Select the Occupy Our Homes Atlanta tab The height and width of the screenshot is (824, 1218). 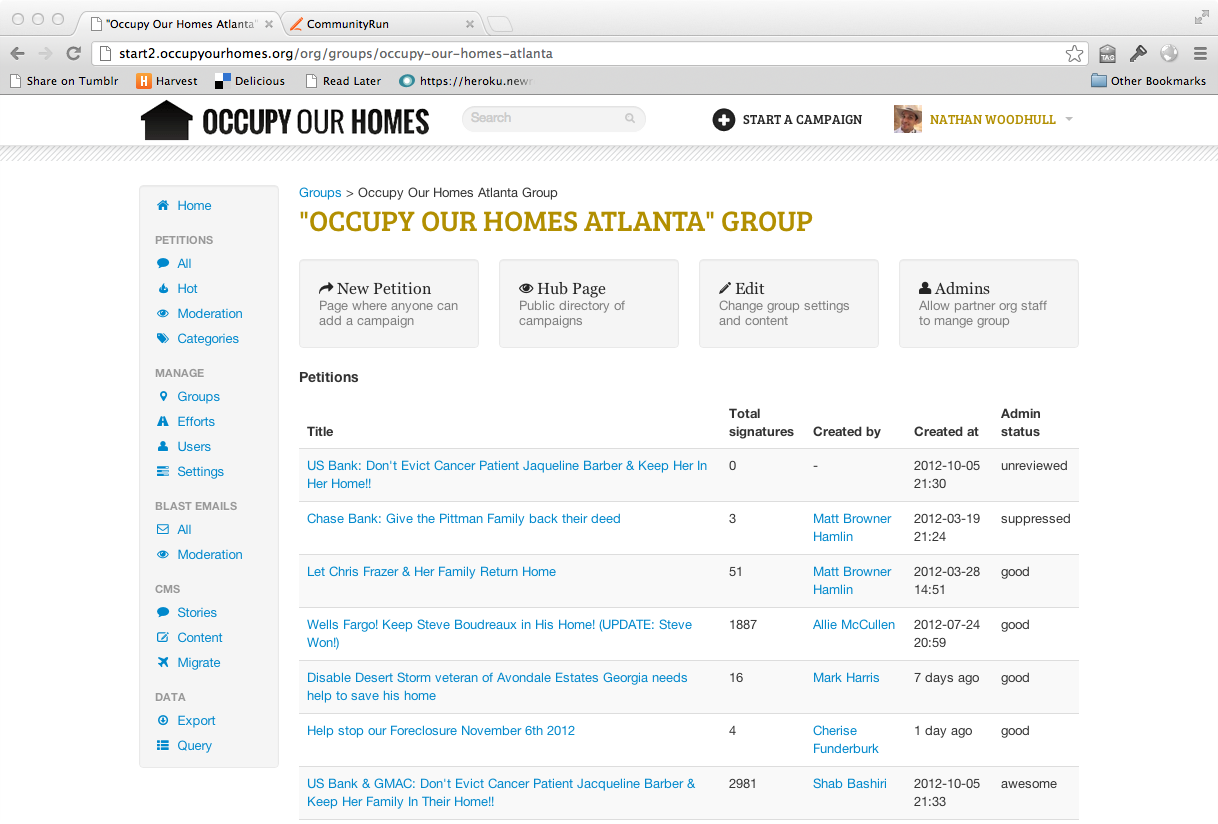pyautogui.click(x=178, y=23)
